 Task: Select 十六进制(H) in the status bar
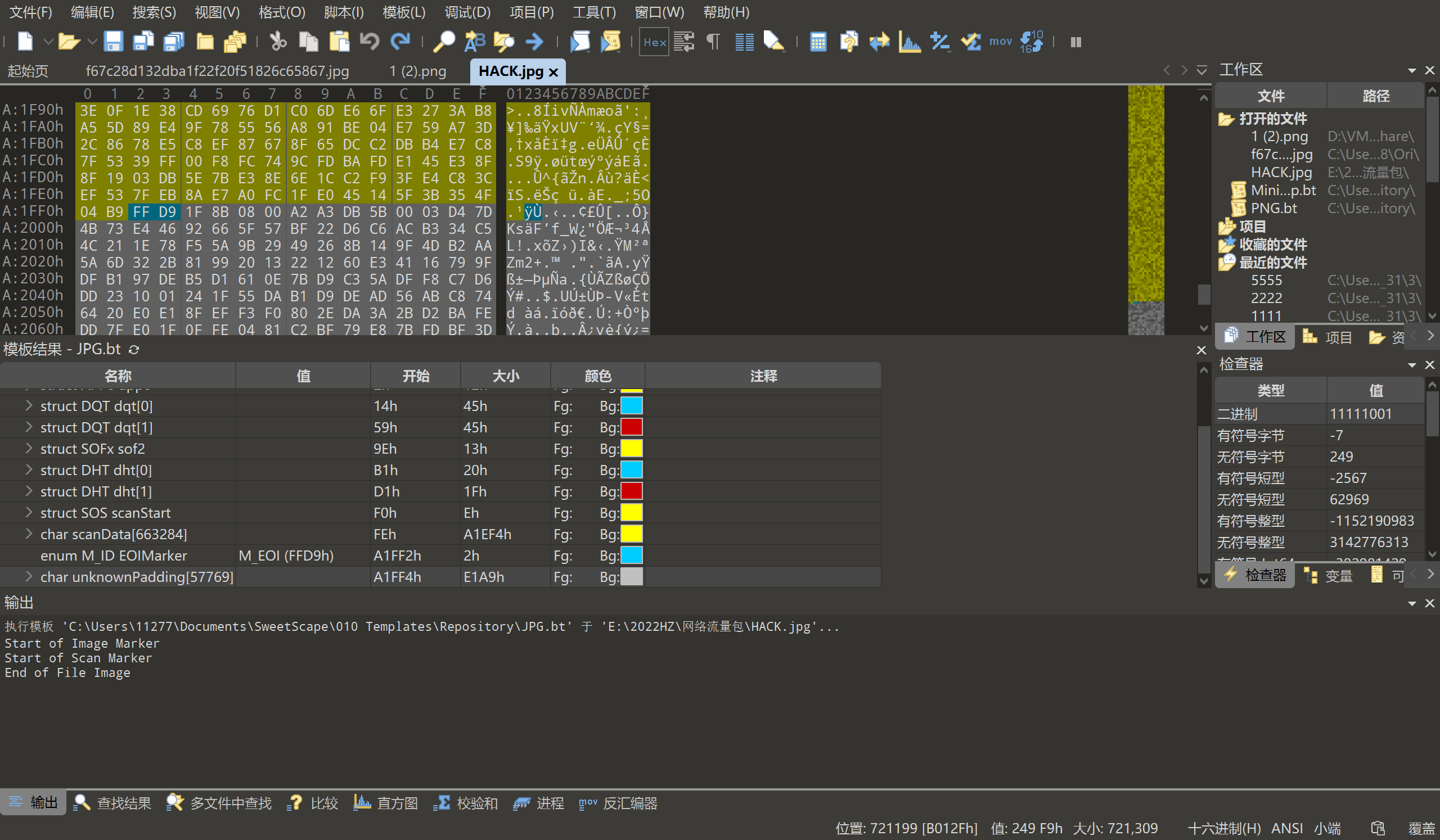click(1225, 828)
